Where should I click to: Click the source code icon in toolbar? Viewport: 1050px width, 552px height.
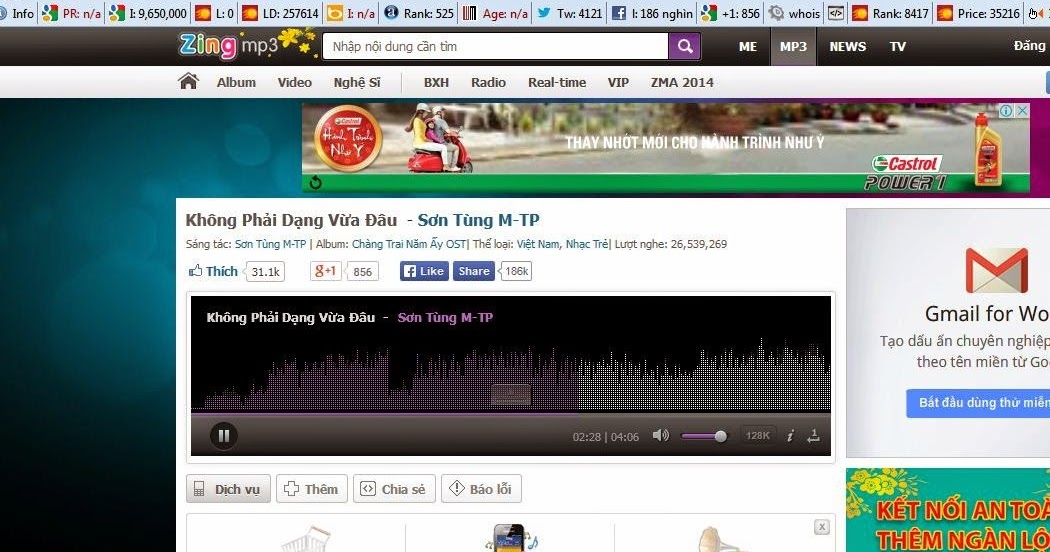point(836,13)
